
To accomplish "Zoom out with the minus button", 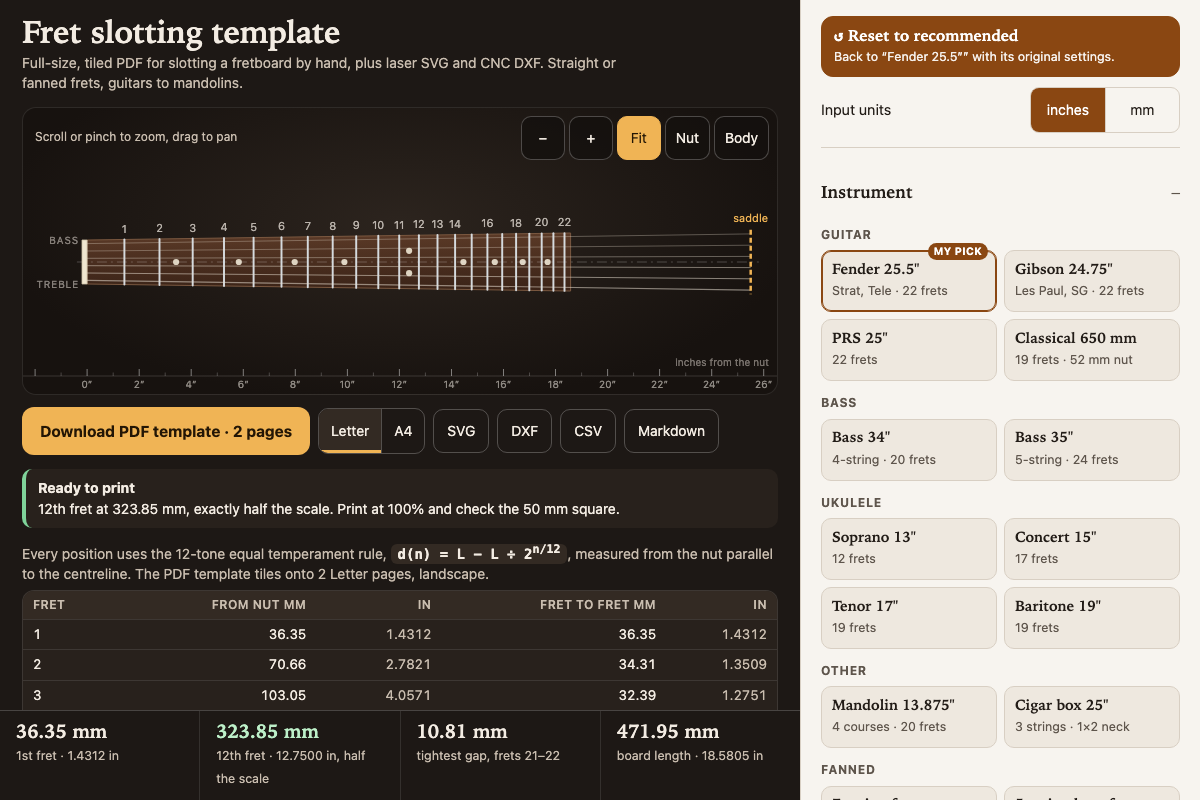I will (543, 138).
